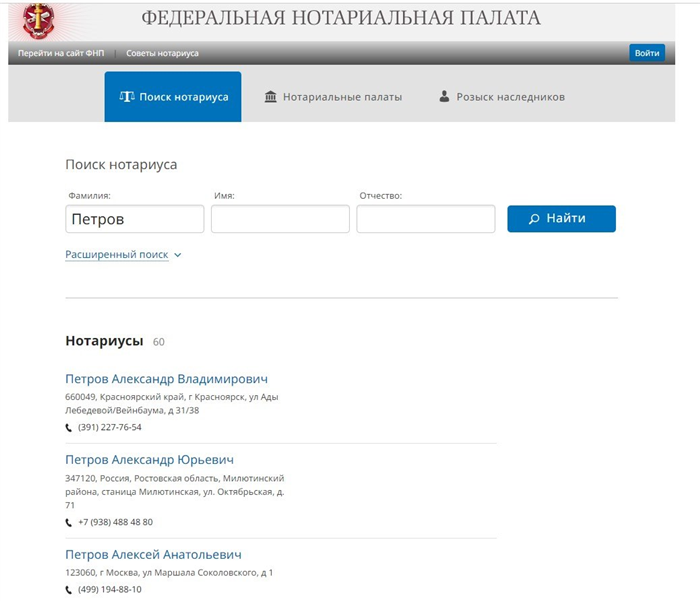Click the Фамилия: field label
The image size is (700, 601).
(89, 196)
